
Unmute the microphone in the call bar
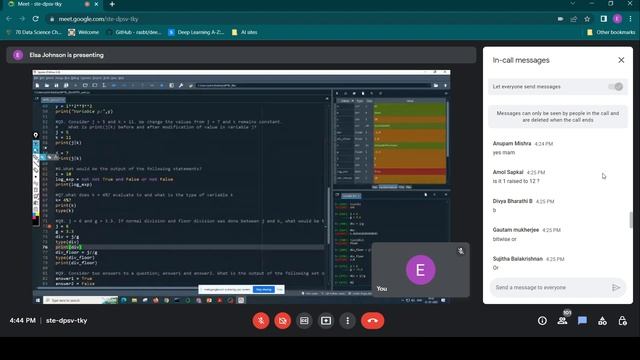(x=261, y=321)
